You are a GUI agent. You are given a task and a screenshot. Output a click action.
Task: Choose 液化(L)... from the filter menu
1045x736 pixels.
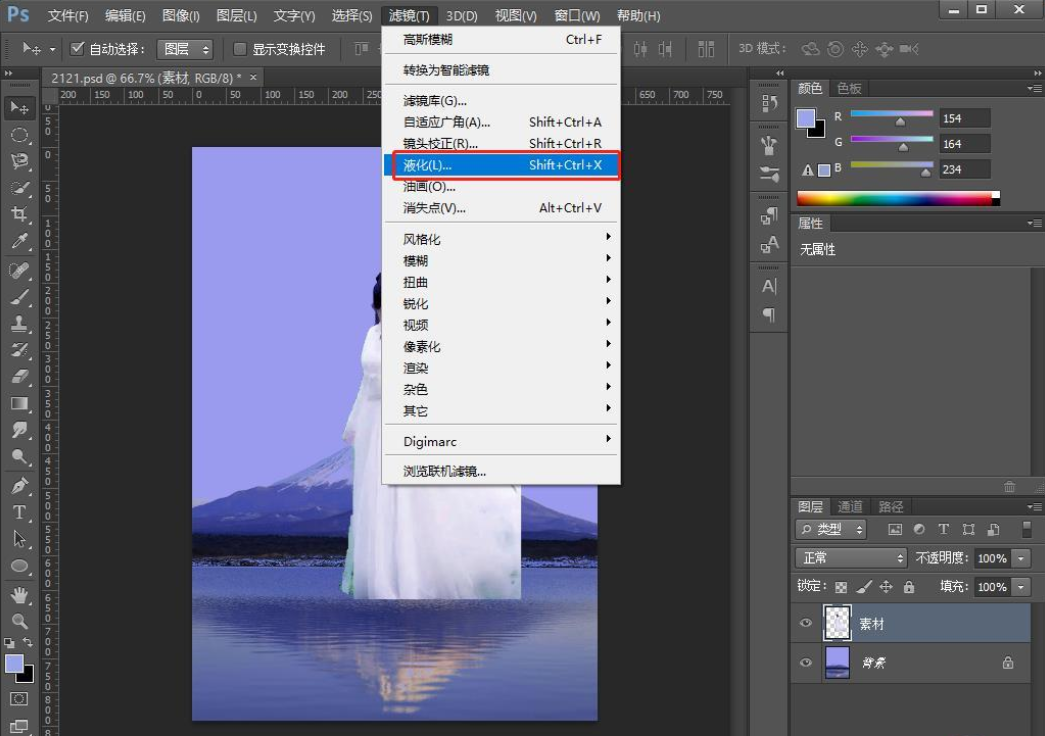tap(501, 165)
